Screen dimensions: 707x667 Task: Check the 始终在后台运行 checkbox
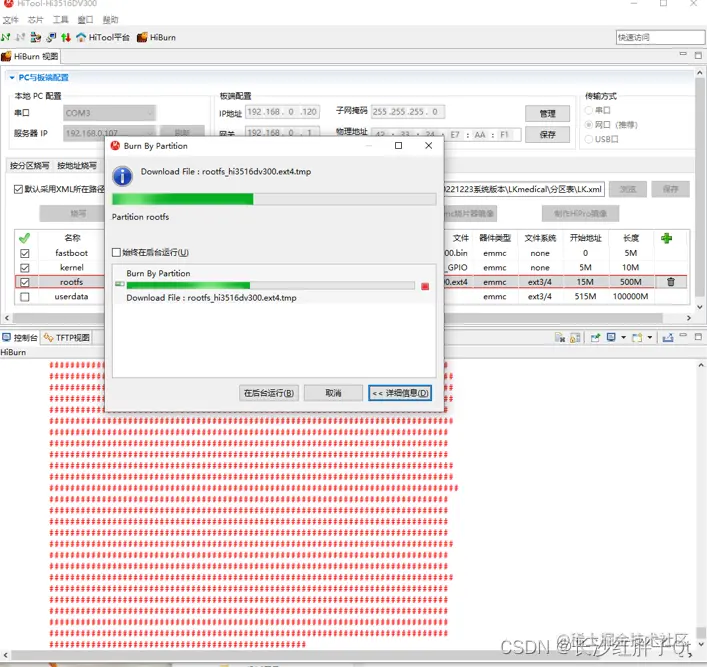tap(116, 252)
